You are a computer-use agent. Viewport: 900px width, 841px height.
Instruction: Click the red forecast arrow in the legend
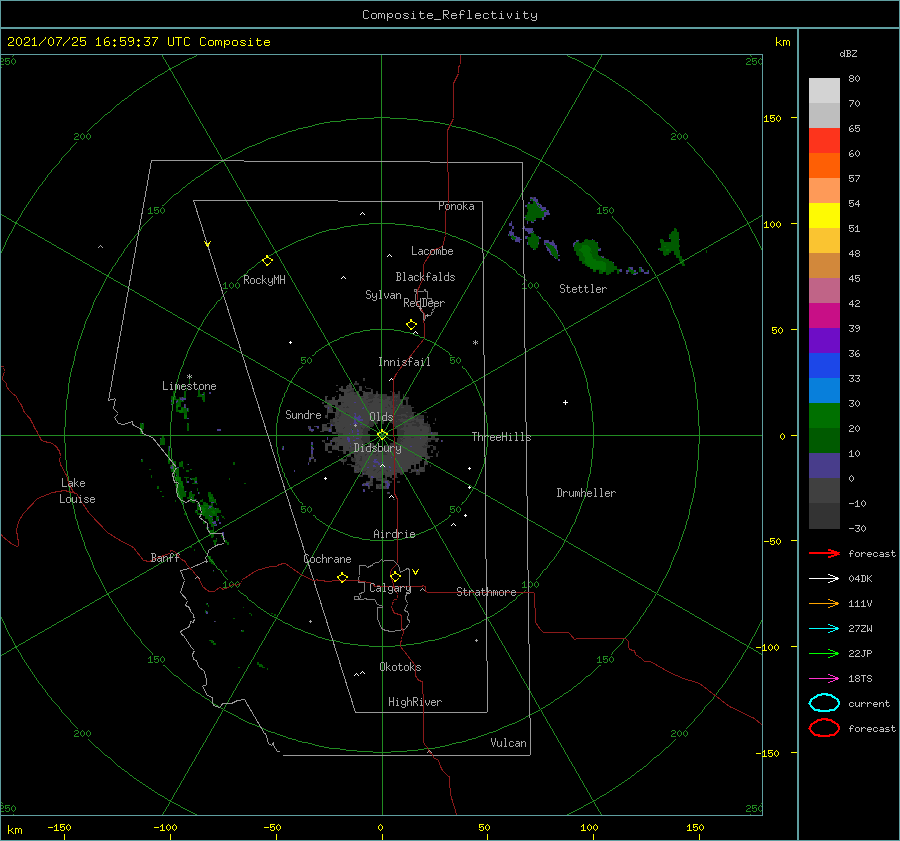coord(824,553)
